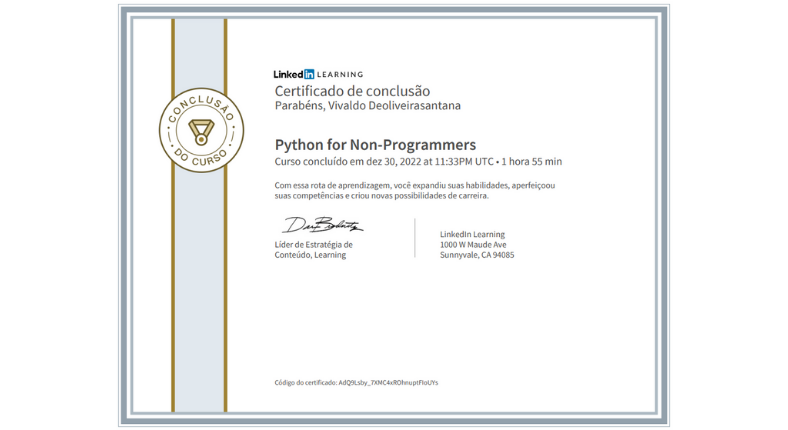Select the 'Certificado de conclusão' heading
This screenshot has height=430, width=788.
pos(352,91)
